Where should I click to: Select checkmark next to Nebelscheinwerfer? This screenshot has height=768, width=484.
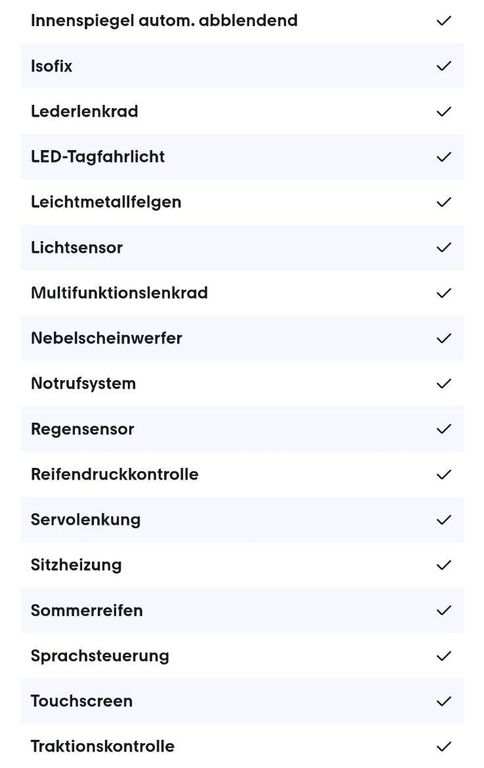click(x=443, y=338)
